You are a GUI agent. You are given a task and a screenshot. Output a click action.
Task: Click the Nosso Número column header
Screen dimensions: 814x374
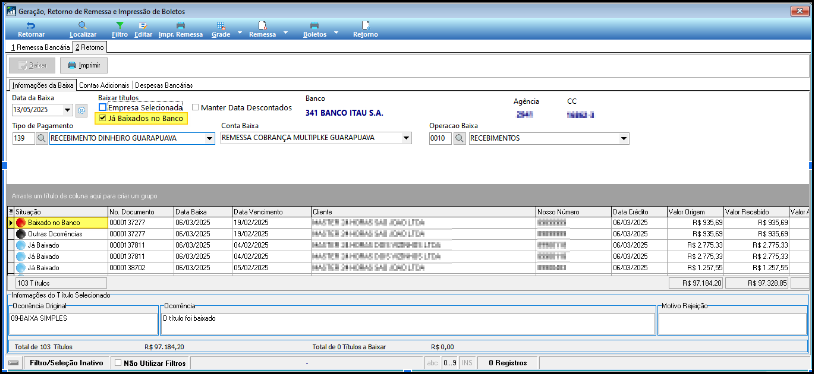click(573, 212)
